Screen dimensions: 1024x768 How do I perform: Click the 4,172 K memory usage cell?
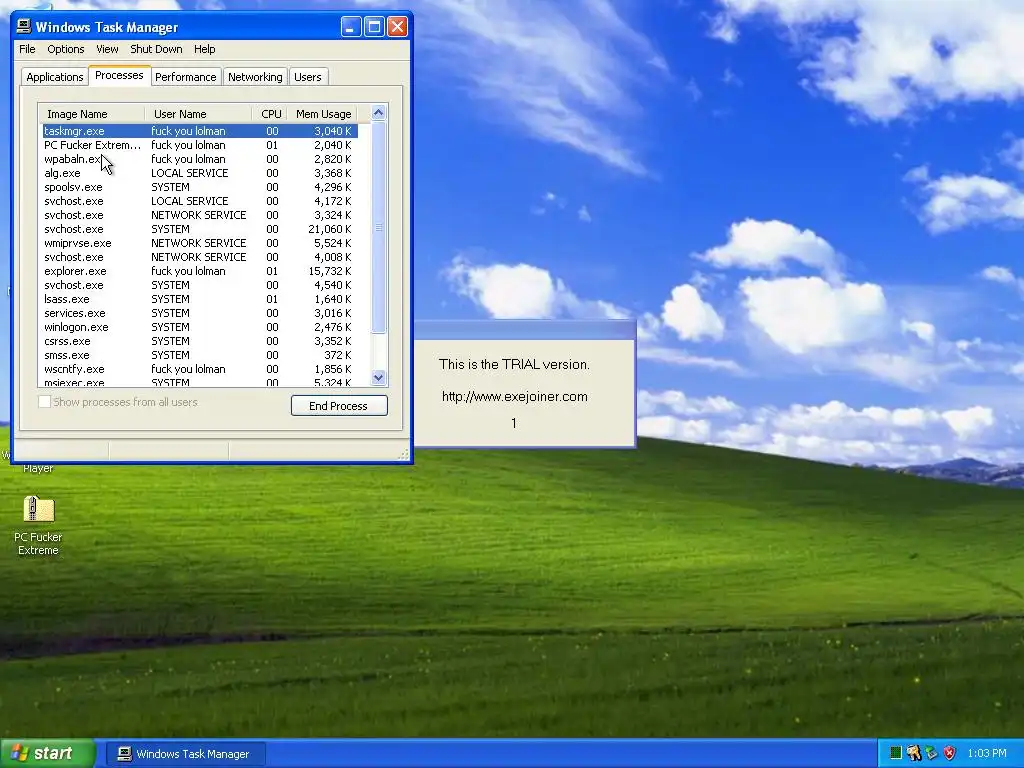[332, 201]
